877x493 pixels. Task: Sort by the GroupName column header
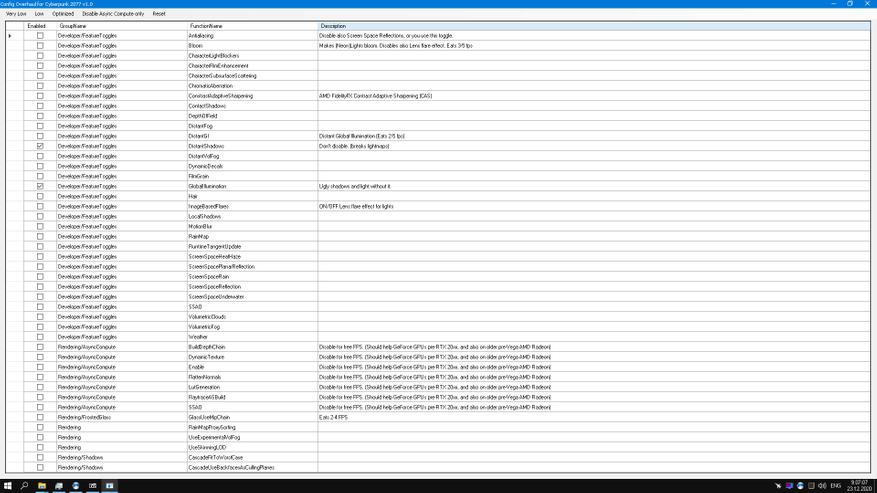tap(120, 26)
